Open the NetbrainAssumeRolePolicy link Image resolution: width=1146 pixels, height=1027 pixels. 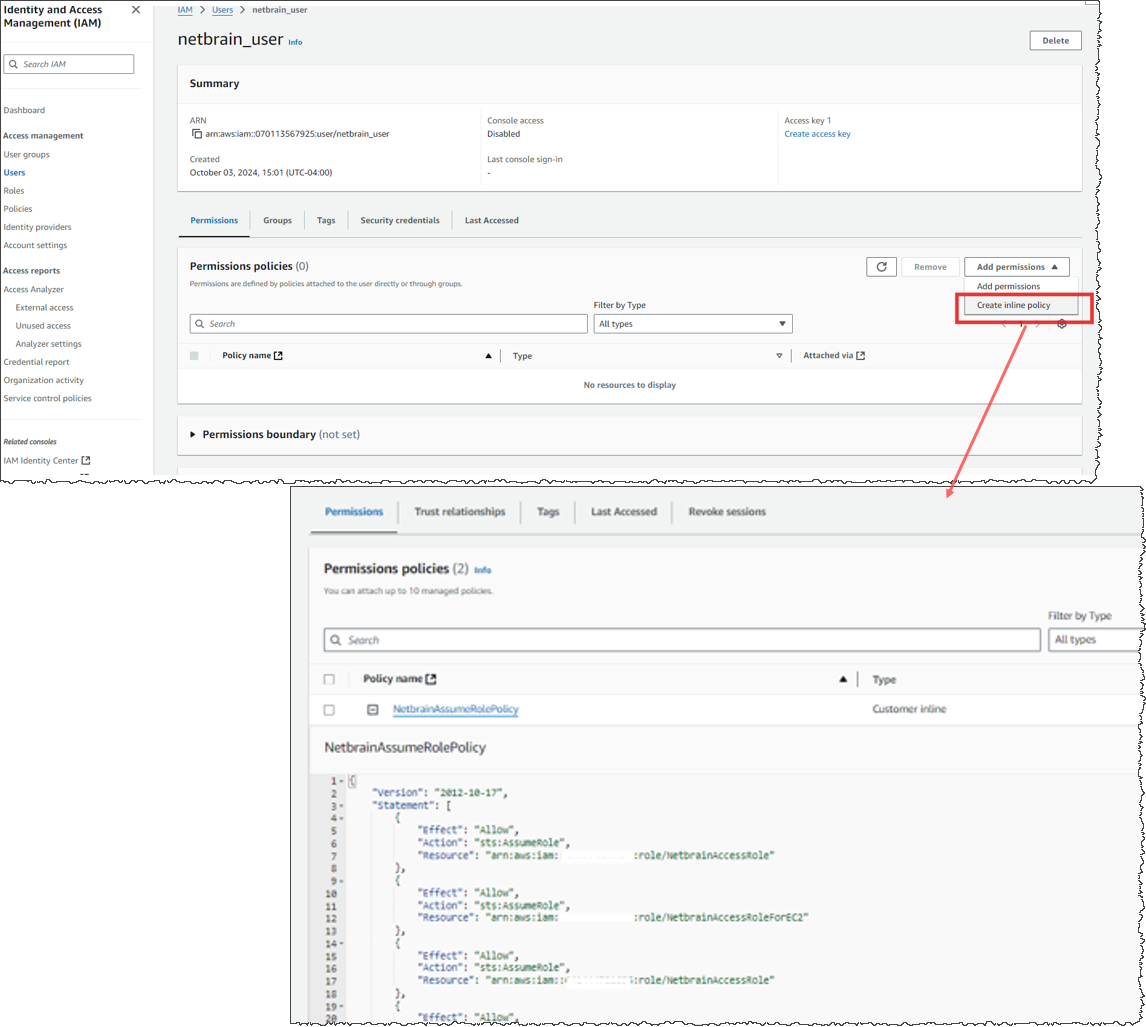point(455,709)
